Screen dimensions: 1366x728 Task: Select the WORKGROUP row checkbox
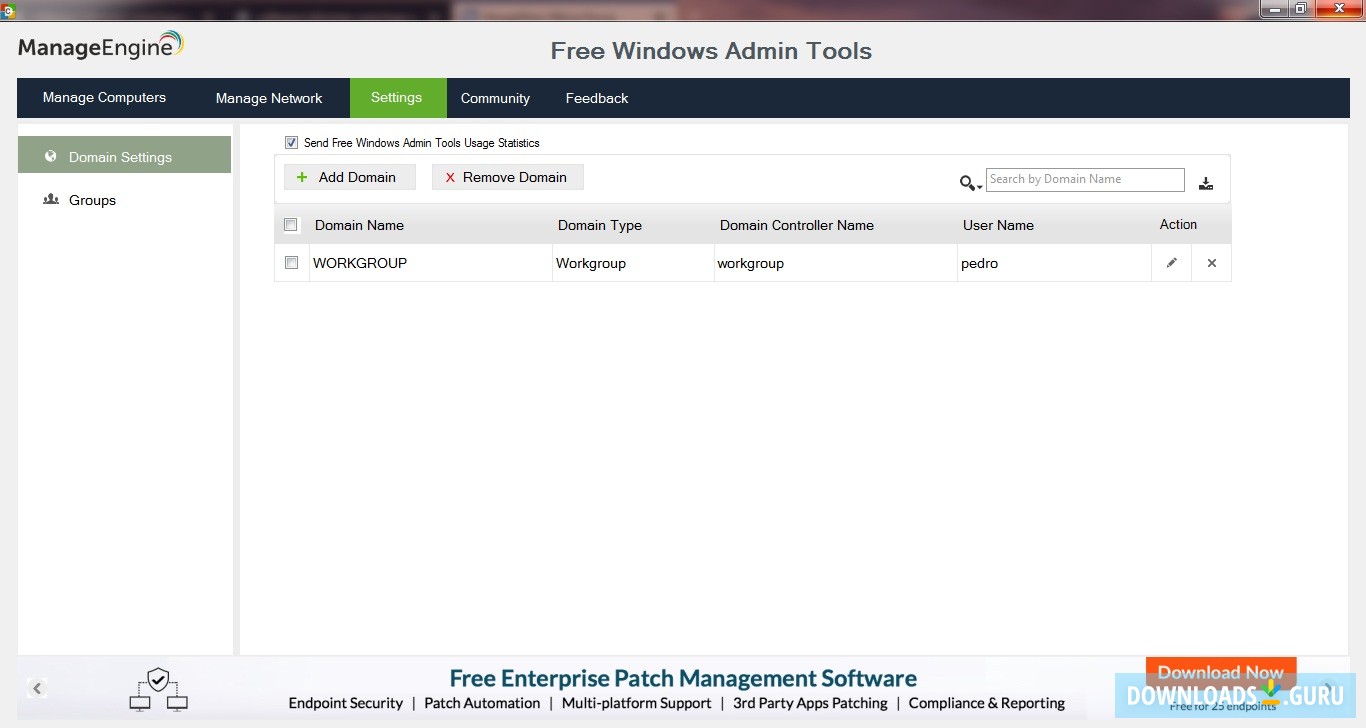[290, 262]
